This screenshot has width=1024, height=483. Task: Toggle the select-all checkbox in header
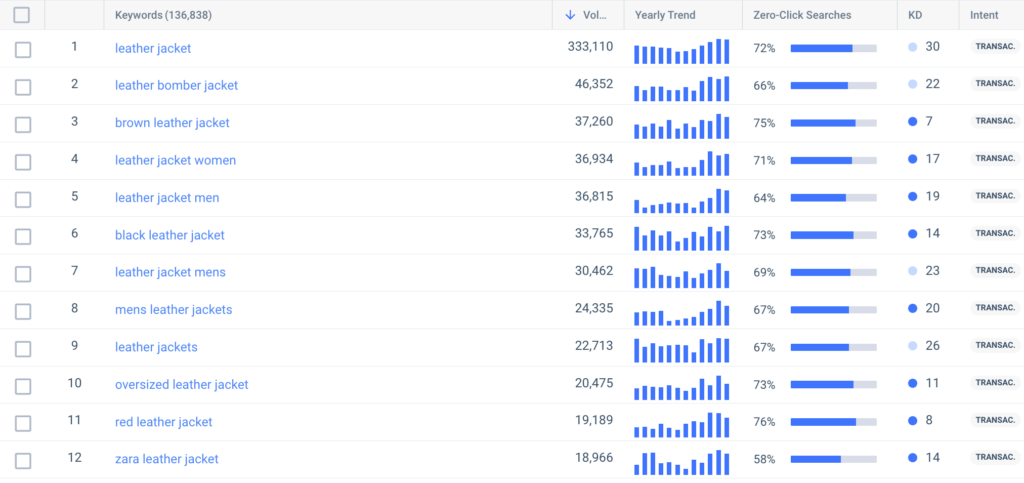(x=22, y=15)
